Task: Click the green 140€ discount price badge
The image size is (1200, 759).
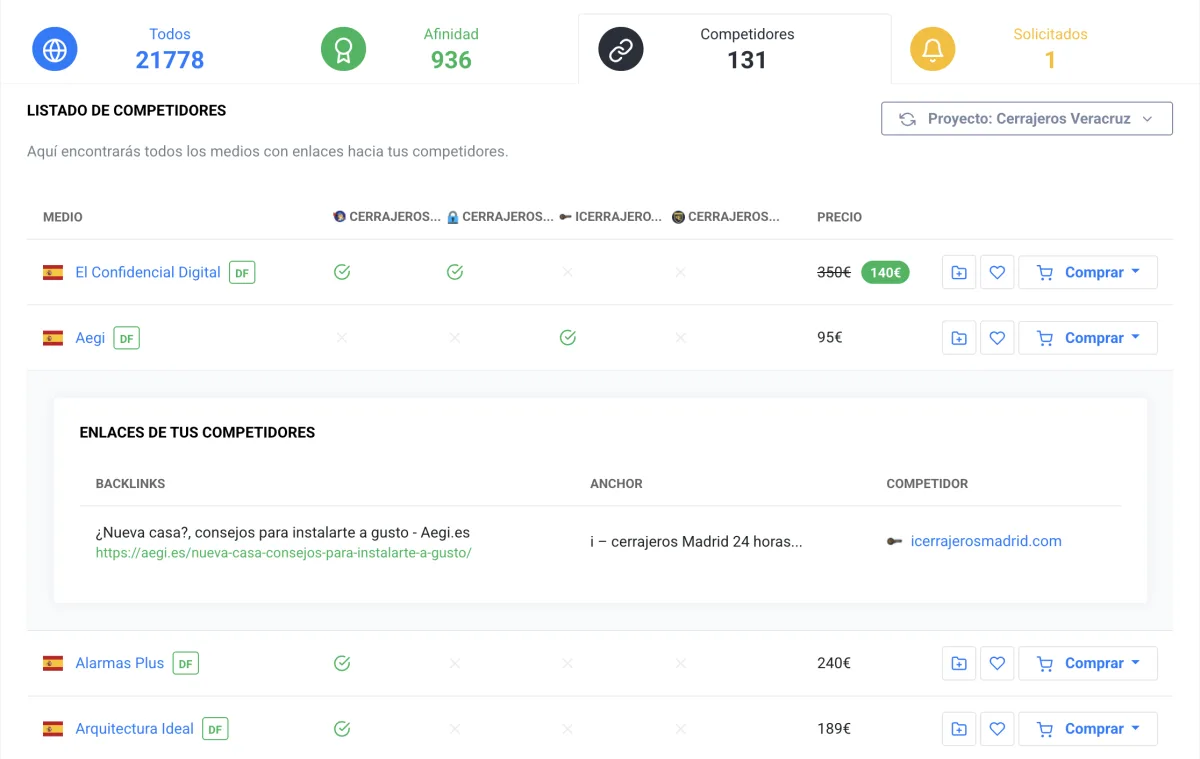Action: coord(885,272)
